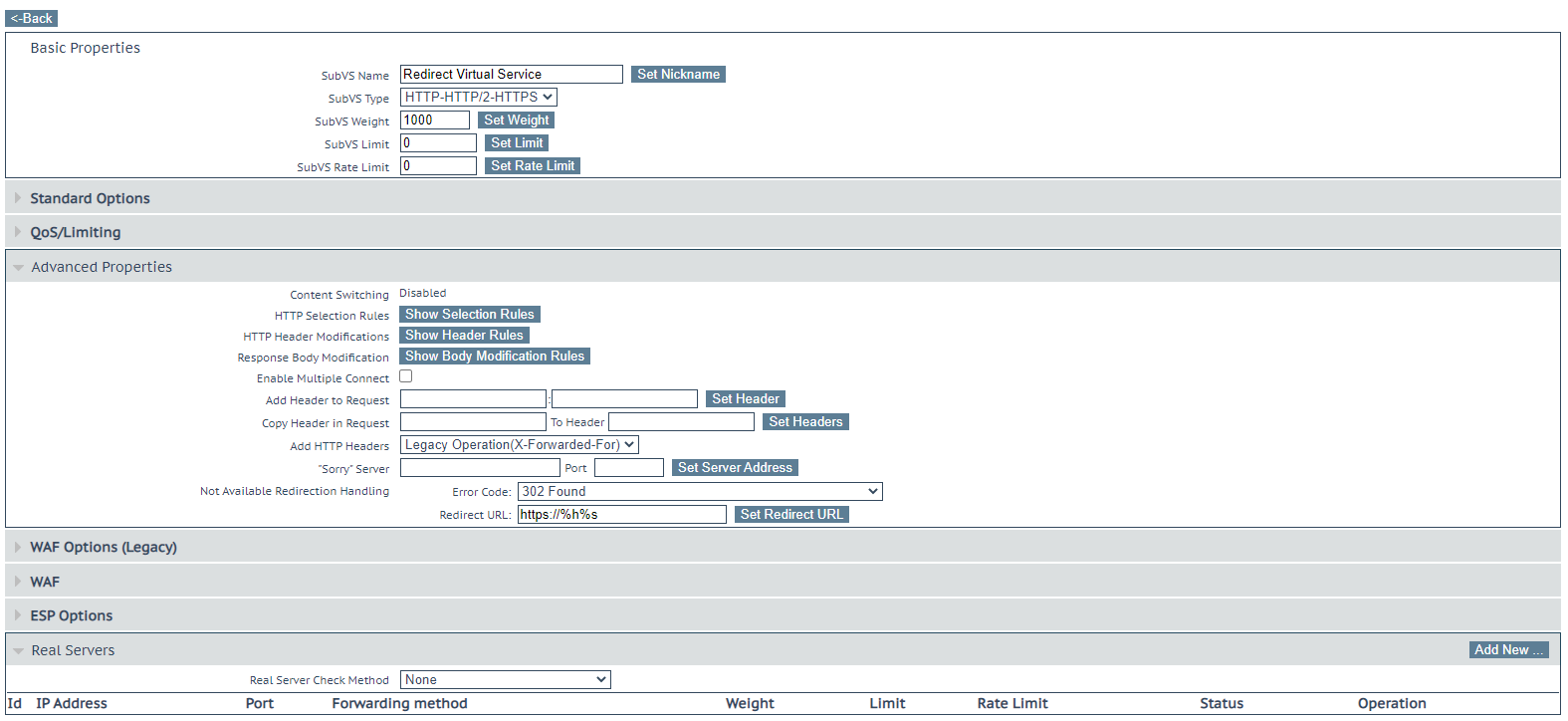1568x721 pixels.
Task: Click Show Header Rules button
Action: 464,336
